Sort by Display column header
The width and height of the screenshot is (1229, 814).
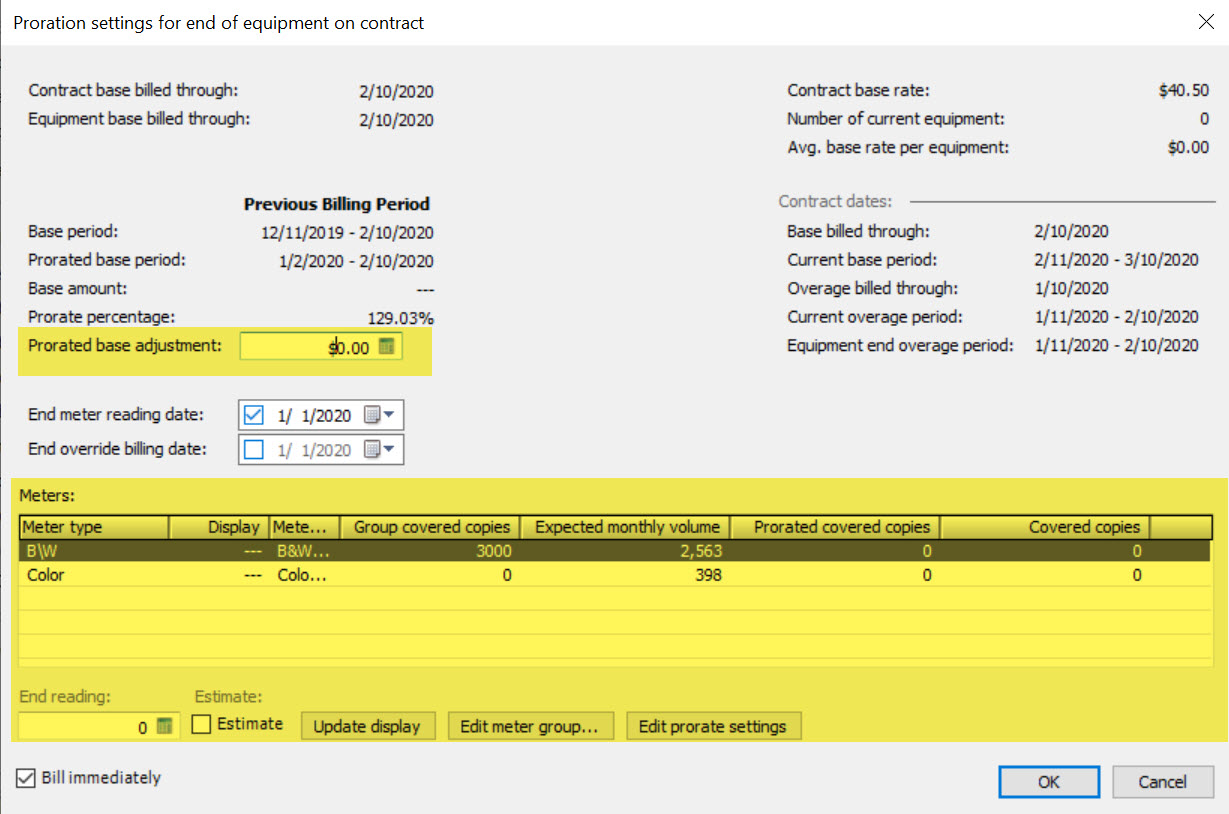click(217, 527)
